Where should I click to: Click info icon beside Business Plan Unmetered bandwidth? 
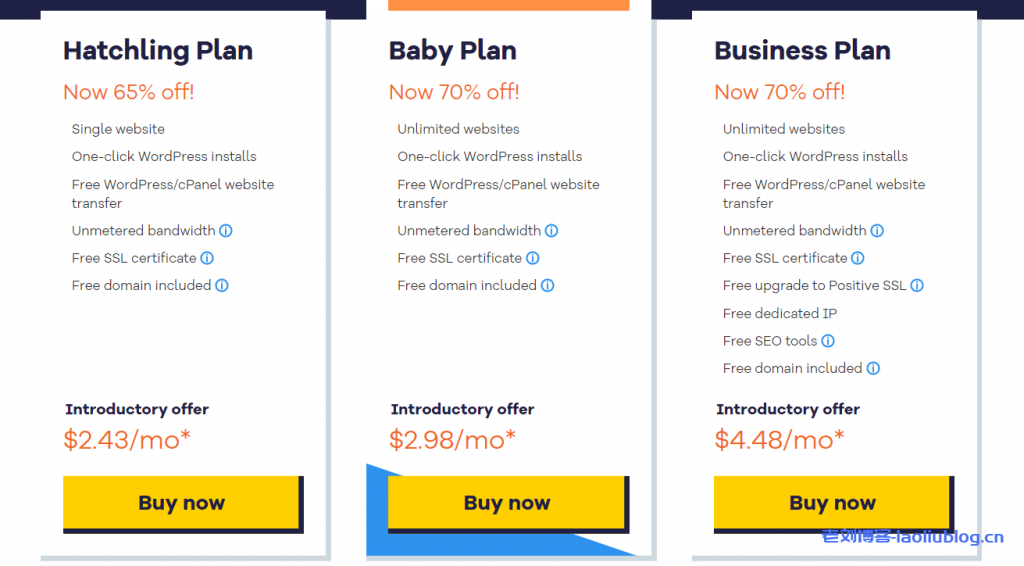pos(877,230)
